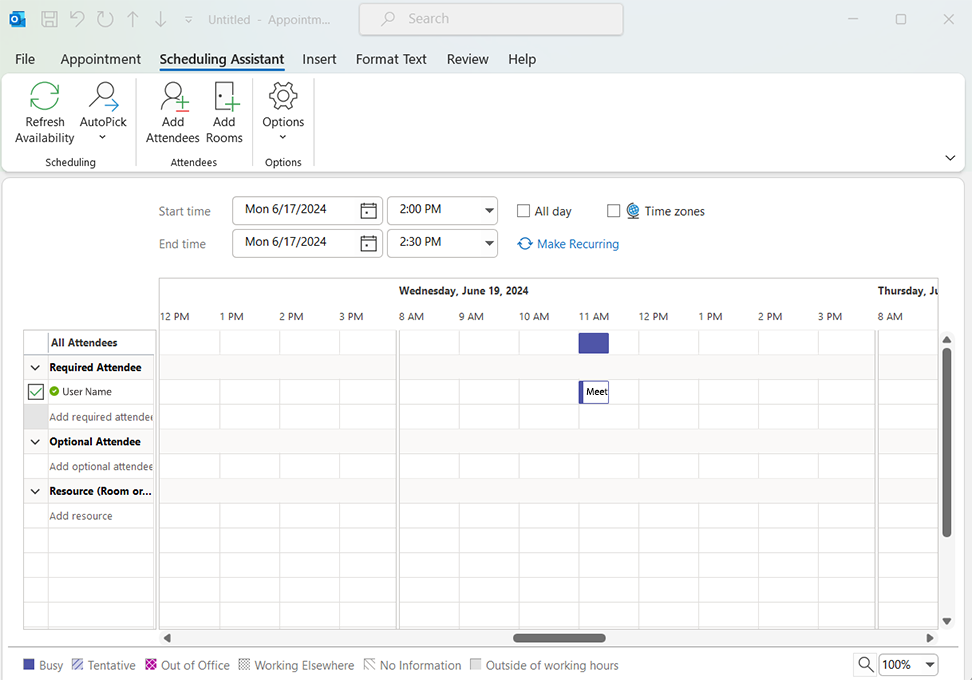Click the Add Attendees icon

[173, 98]
